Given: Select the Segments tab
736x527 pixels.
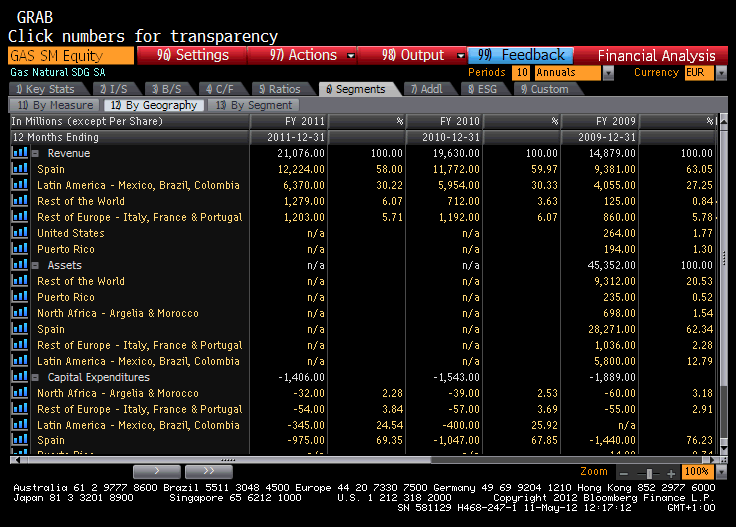Looking at the screenshot, I should 359,89.
